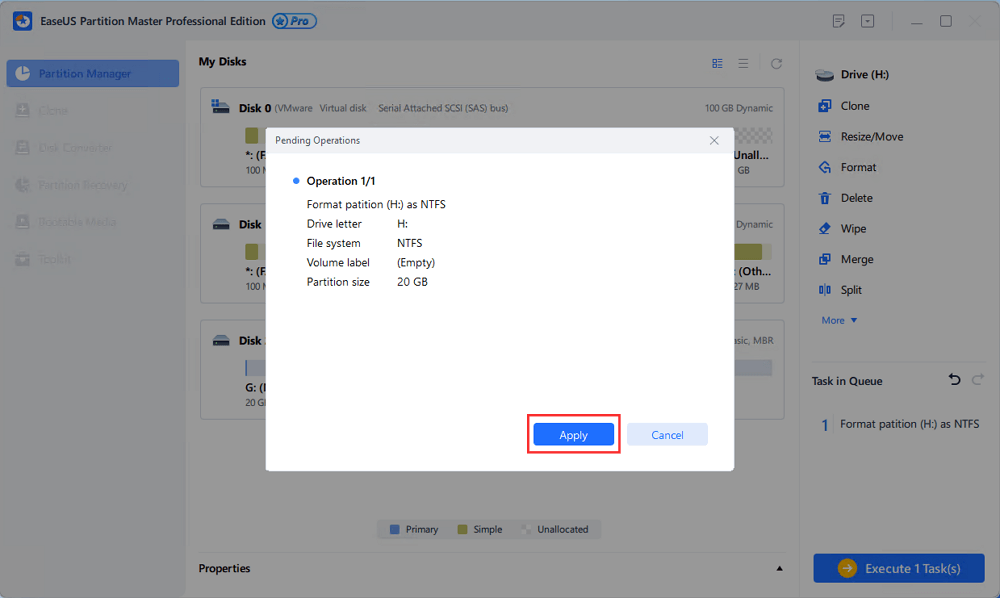Click the Format icon

pos(825,167)
